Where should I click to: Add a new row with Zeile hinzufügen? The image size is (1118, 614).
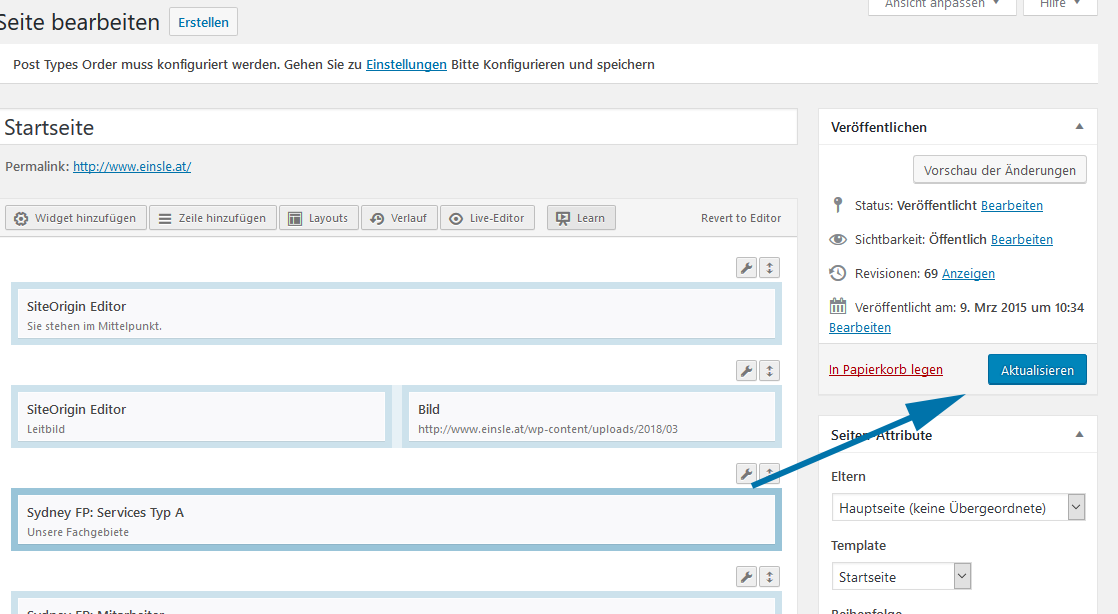212,218
